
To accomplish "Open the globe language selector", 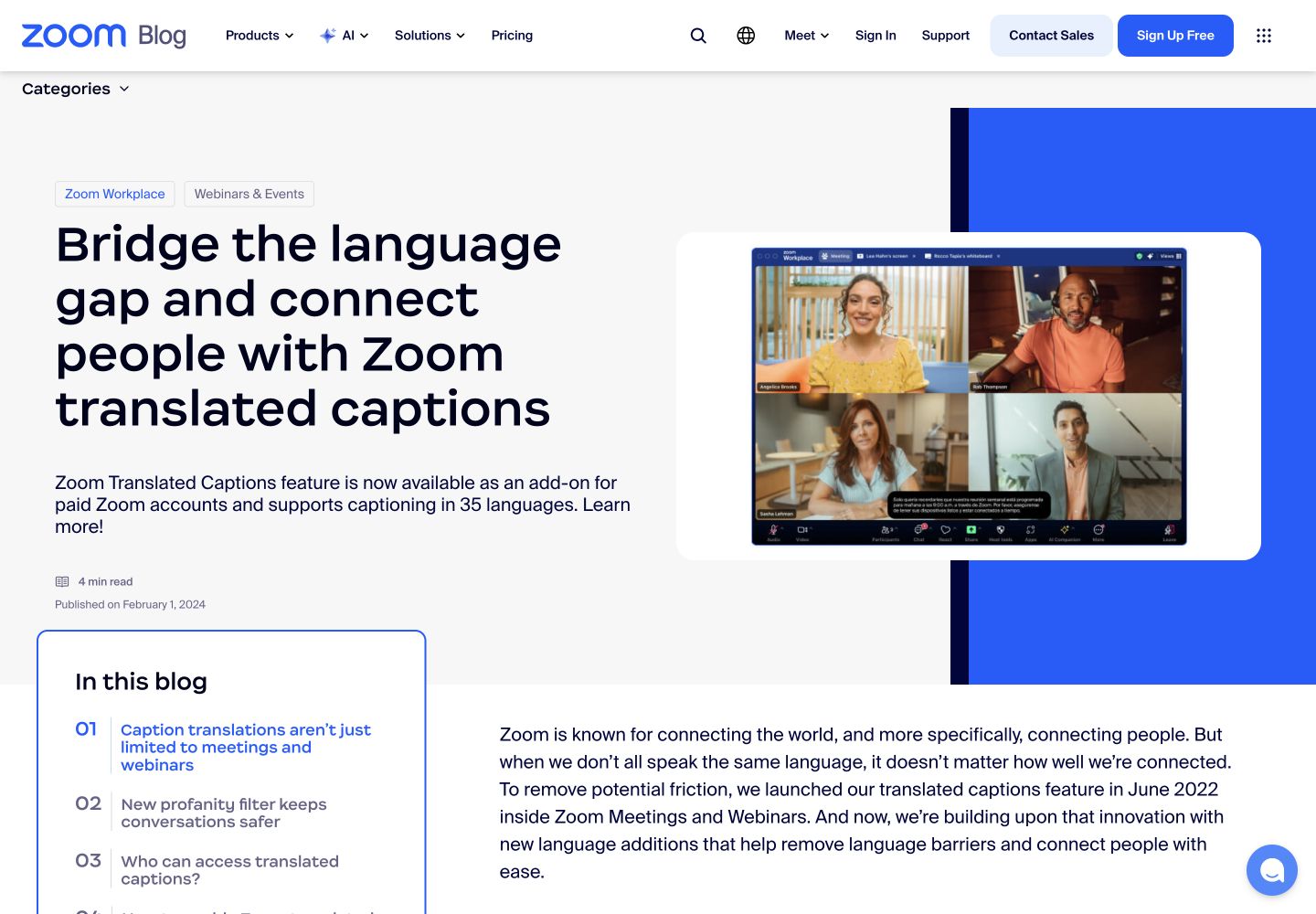I will pyautogui.click(x=746, y=36).
